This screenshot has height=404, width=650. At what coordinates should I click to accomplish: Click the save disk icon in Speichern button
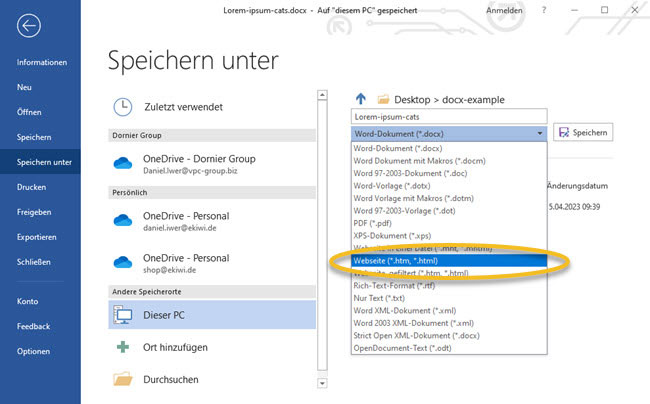click(564, 132)
